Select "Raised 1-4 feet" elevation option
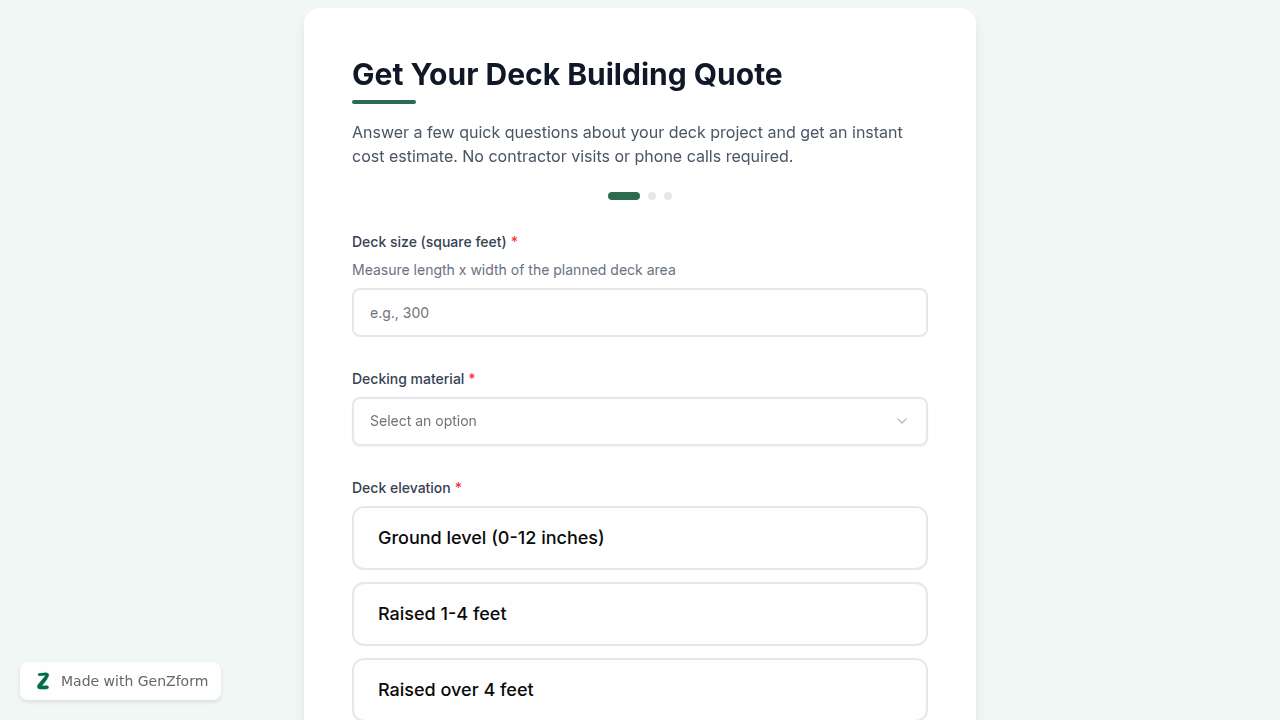Viewport: 1280px width, 720px height. [640, 614]
